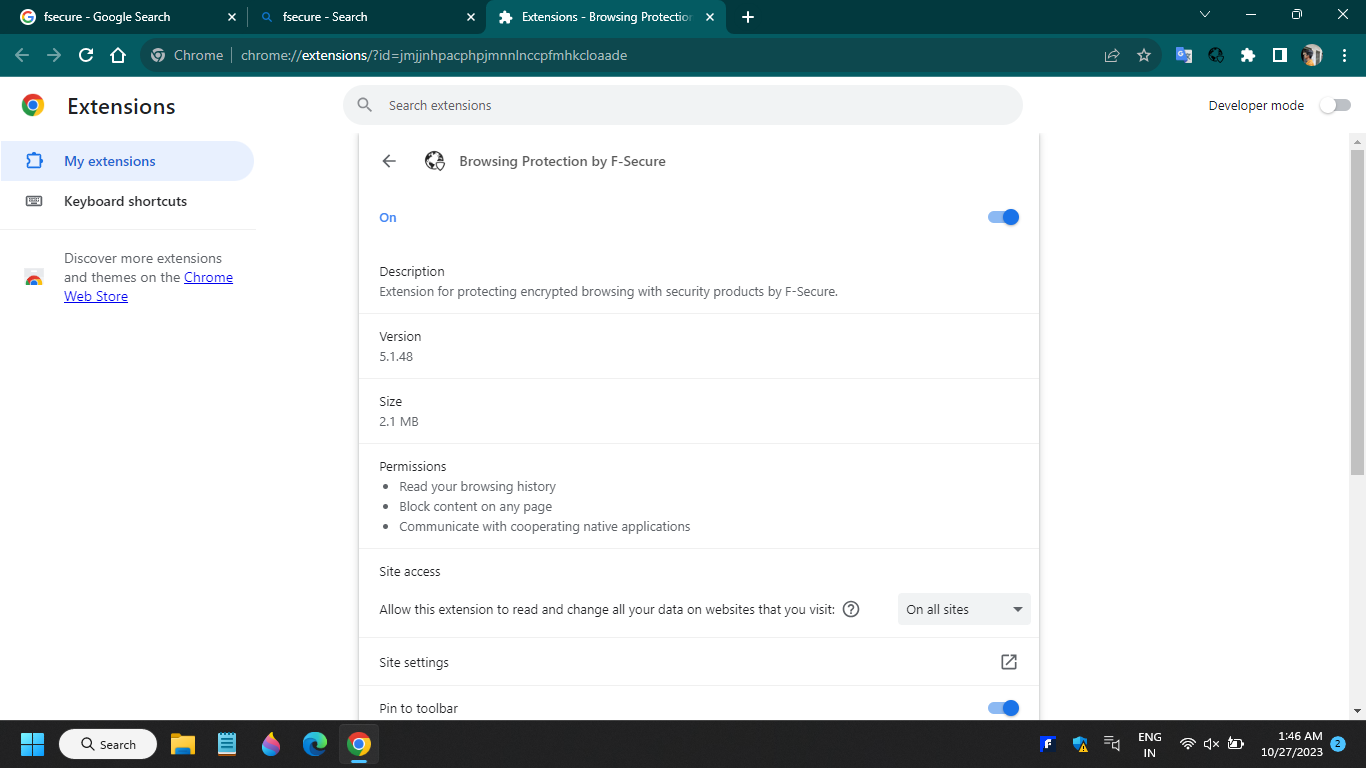
Task: Open the Chrome side panel icon
Action: 1280,55
